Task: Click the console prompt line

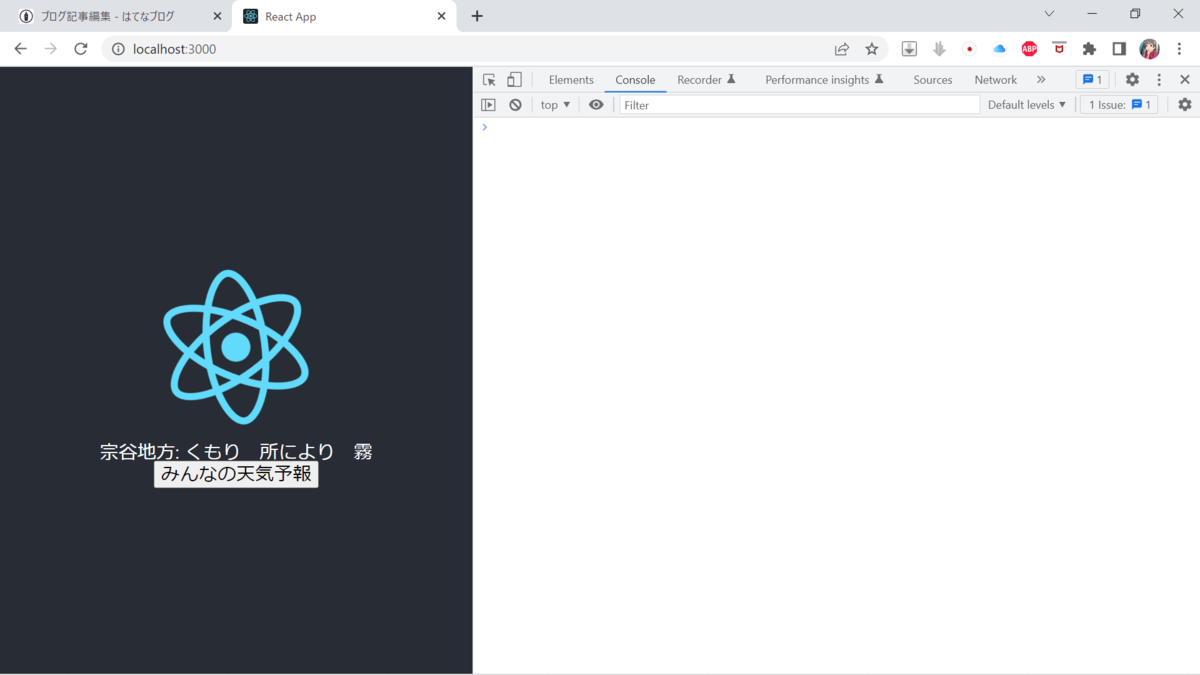Action: (x=836, y=127)
